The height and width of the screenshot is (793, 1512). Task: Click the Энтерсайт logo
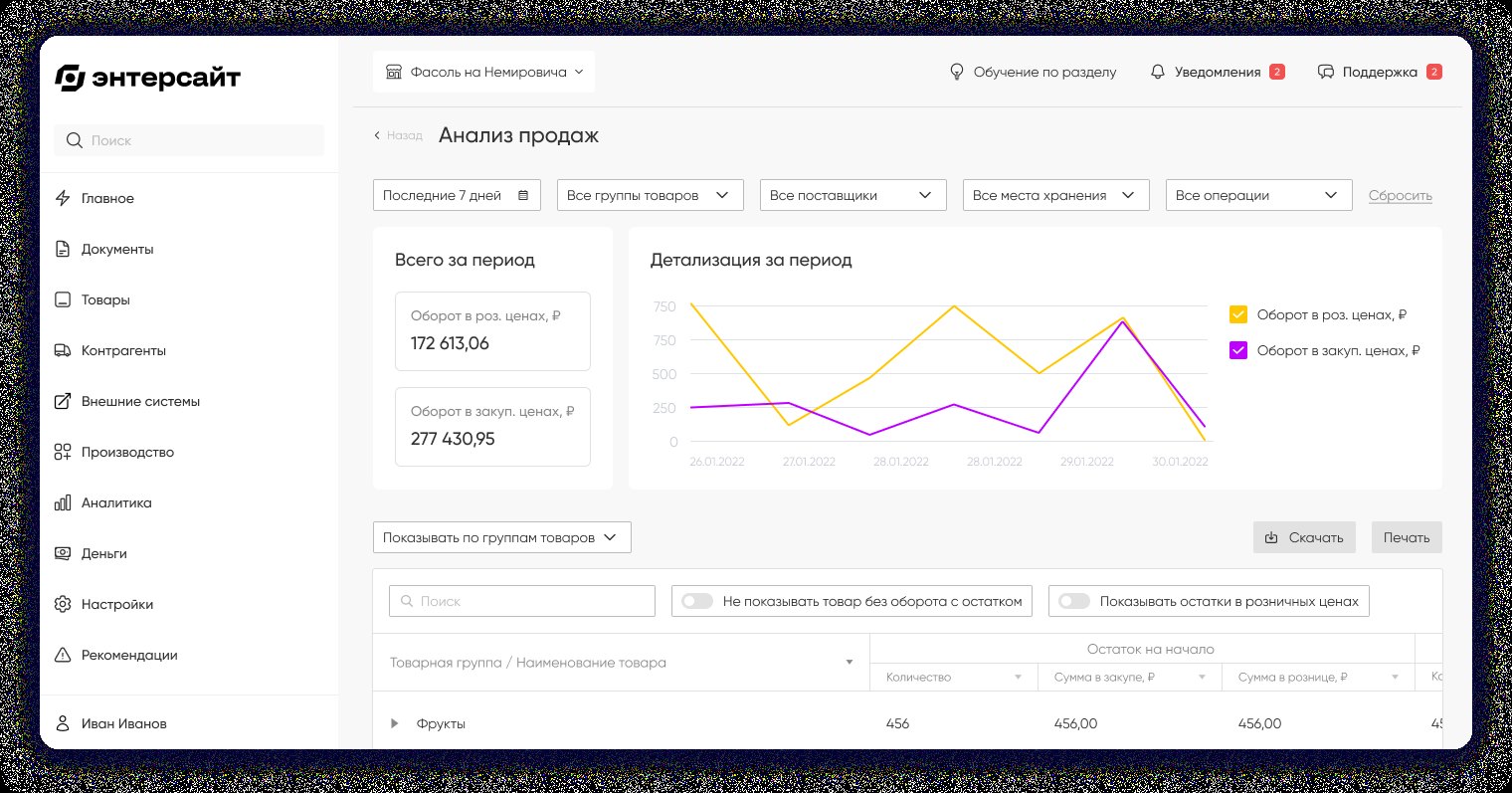[147, 78]
